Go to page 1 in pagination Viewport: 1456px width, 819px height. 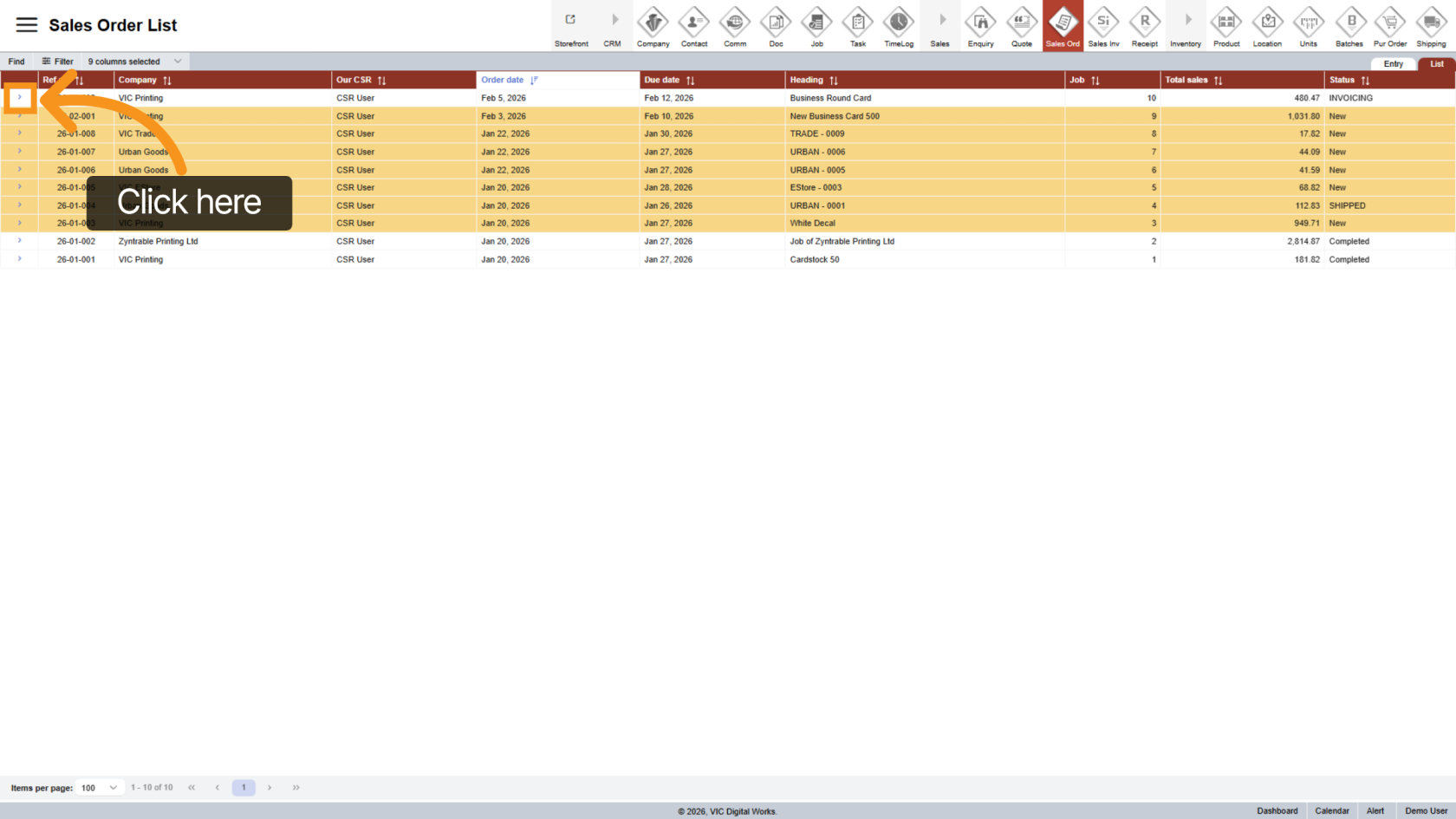click(244, 788)
